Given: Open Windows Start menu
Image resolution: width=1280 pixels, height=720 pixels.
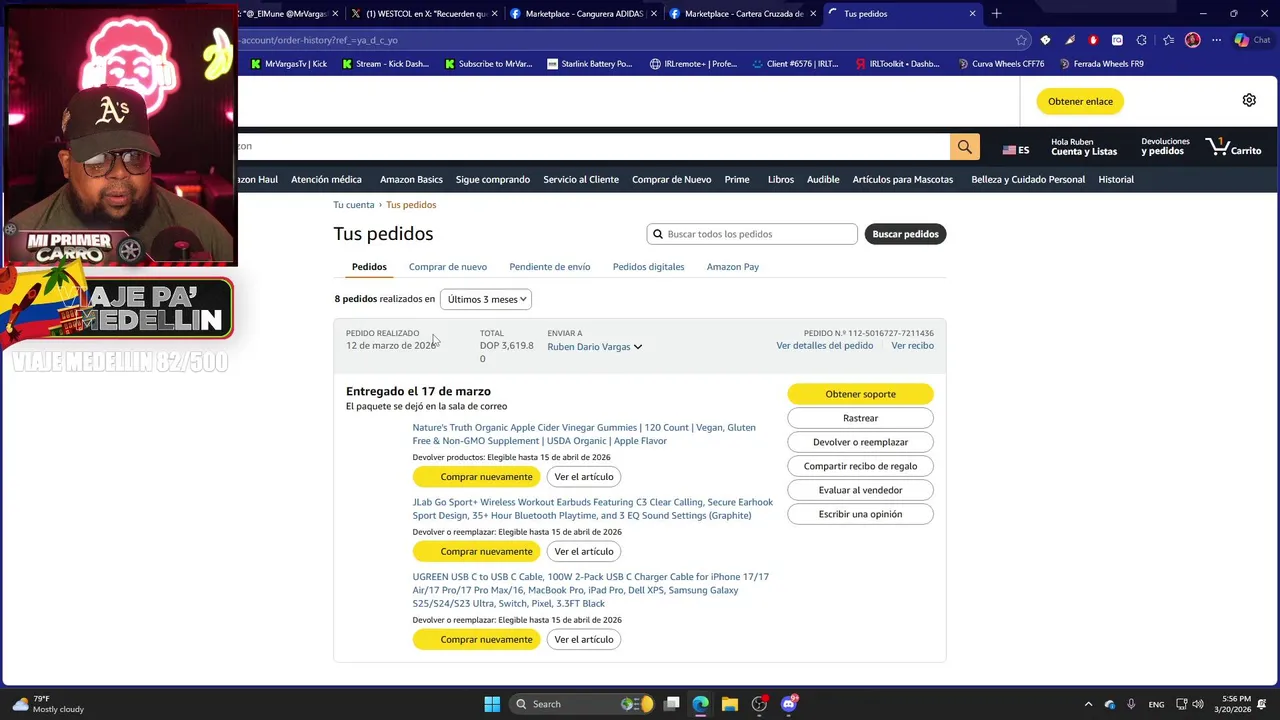Looking at the screenshot, I should 492,704.
